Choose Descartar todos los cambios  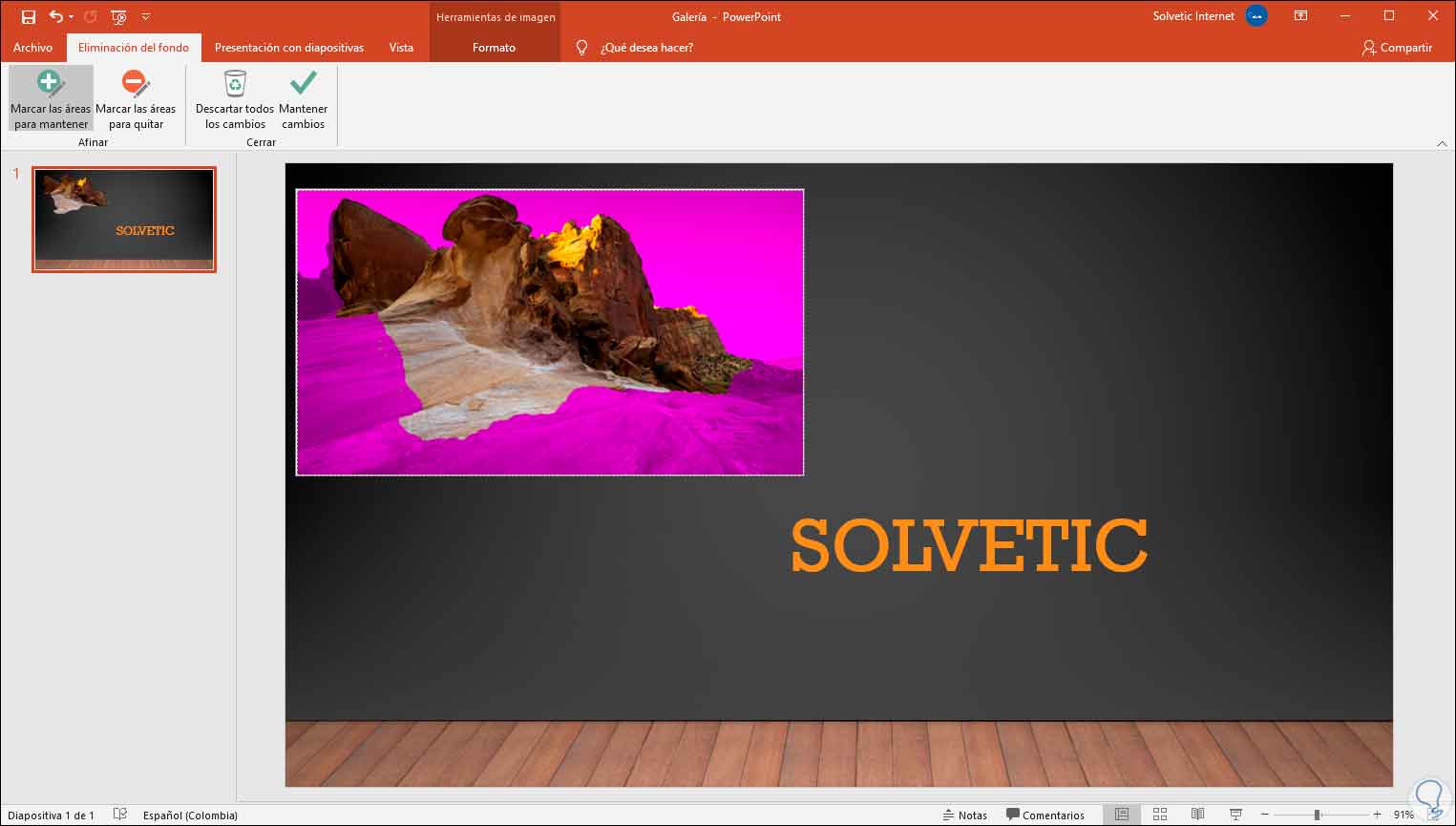point(235,98)
